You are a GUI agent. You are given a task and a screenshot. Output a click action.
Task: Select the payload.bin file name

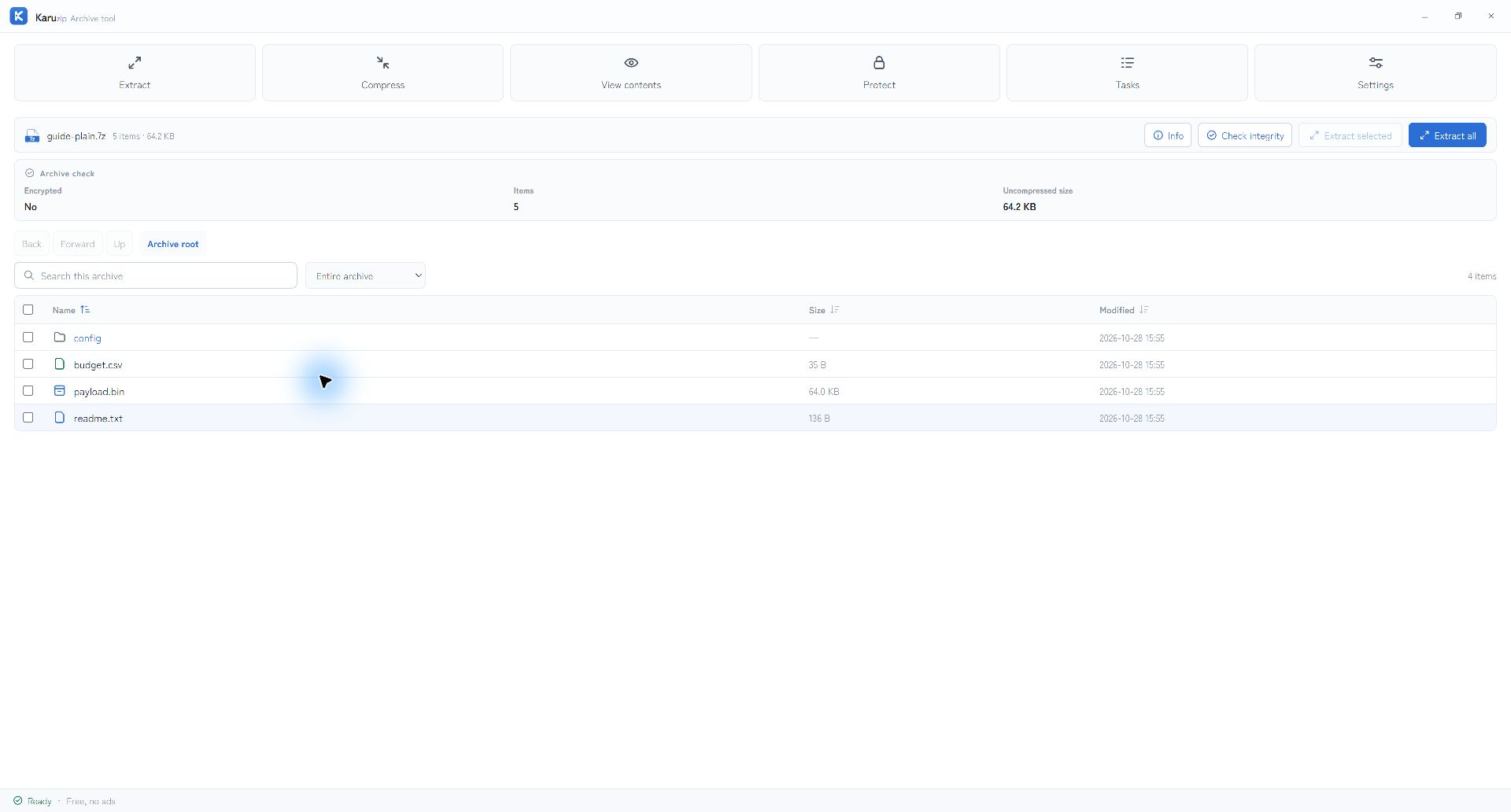tap(99, 392)
